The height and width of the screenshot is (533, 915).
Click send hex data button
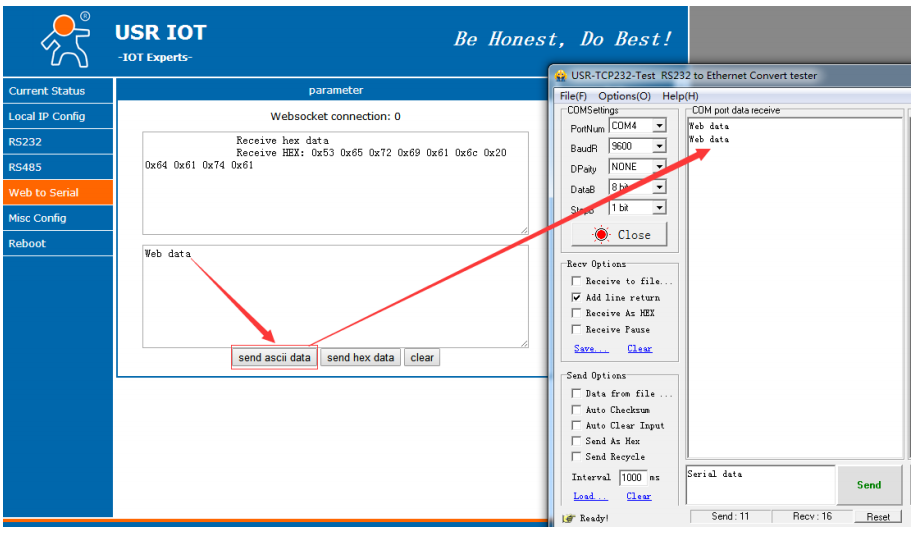coord(361,357)
